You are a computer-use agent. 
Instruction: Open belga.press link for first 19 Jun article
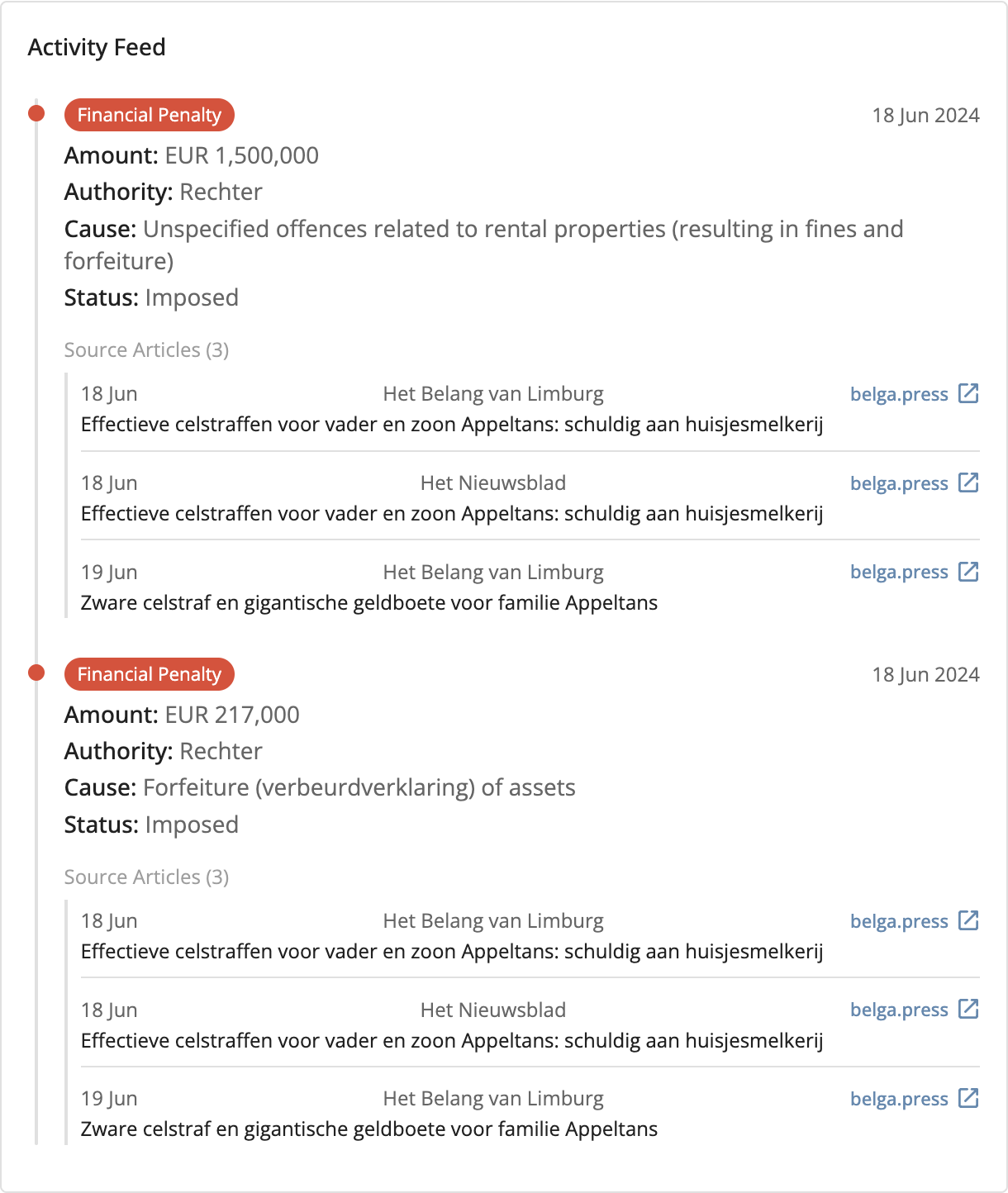click(x=899, y=572)
